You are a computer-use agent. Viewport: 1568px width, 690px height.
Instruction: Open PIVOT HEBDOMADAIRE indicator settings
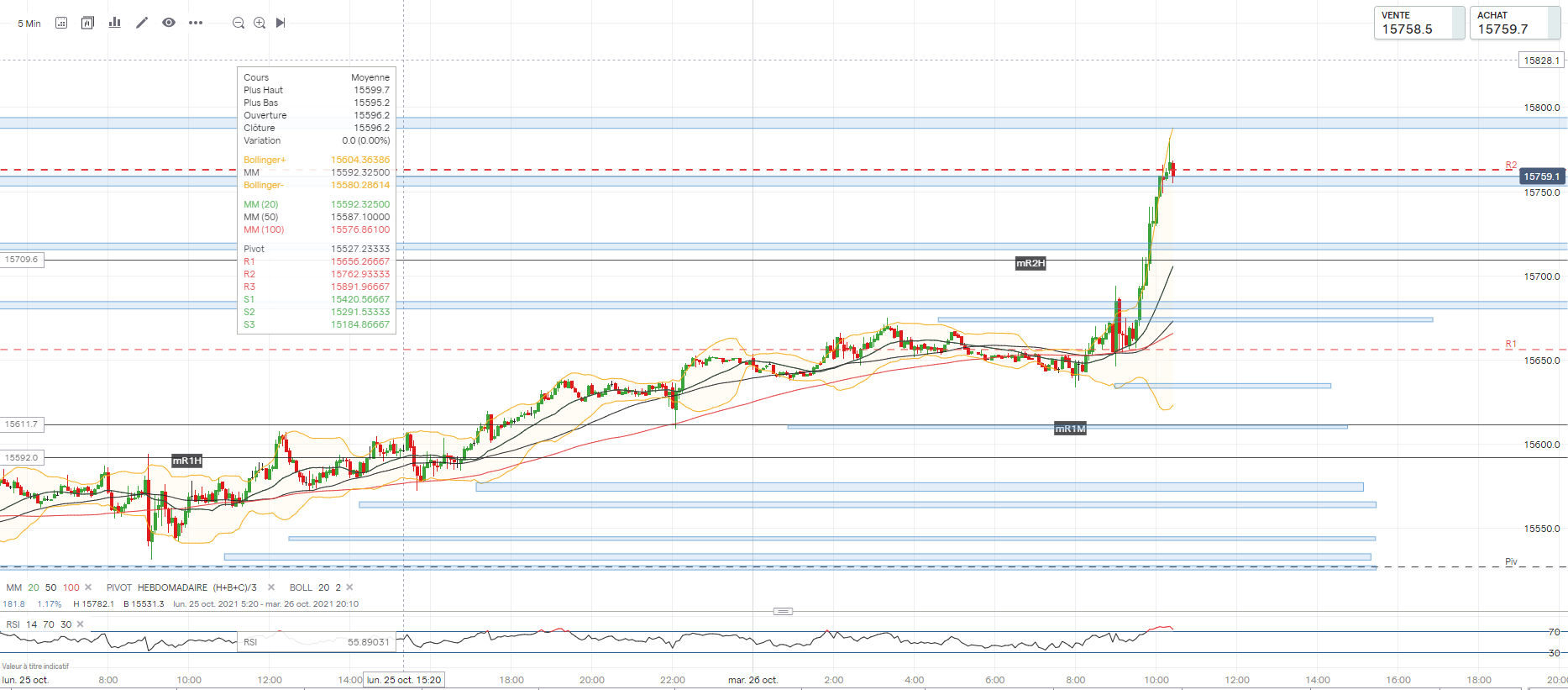pos(181,587)
